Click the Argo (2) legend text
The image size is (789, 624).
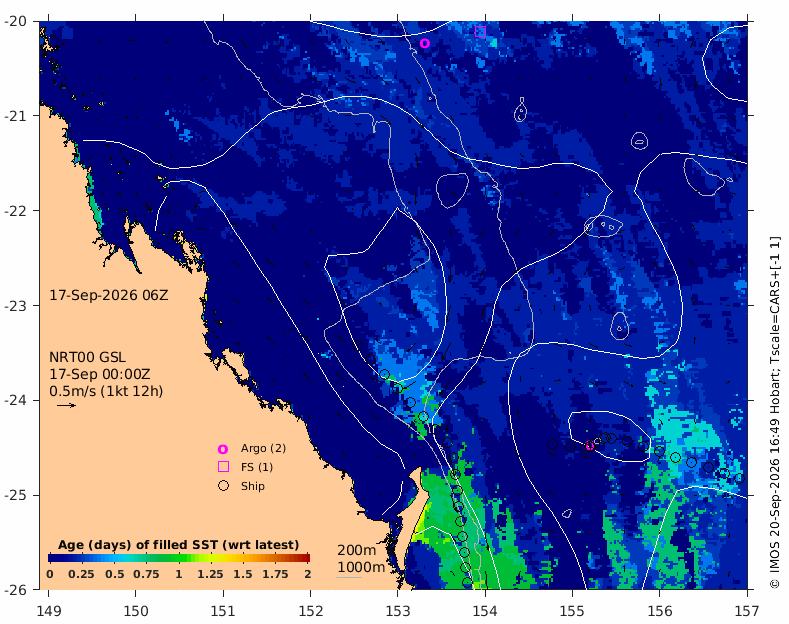click(263, 448)
